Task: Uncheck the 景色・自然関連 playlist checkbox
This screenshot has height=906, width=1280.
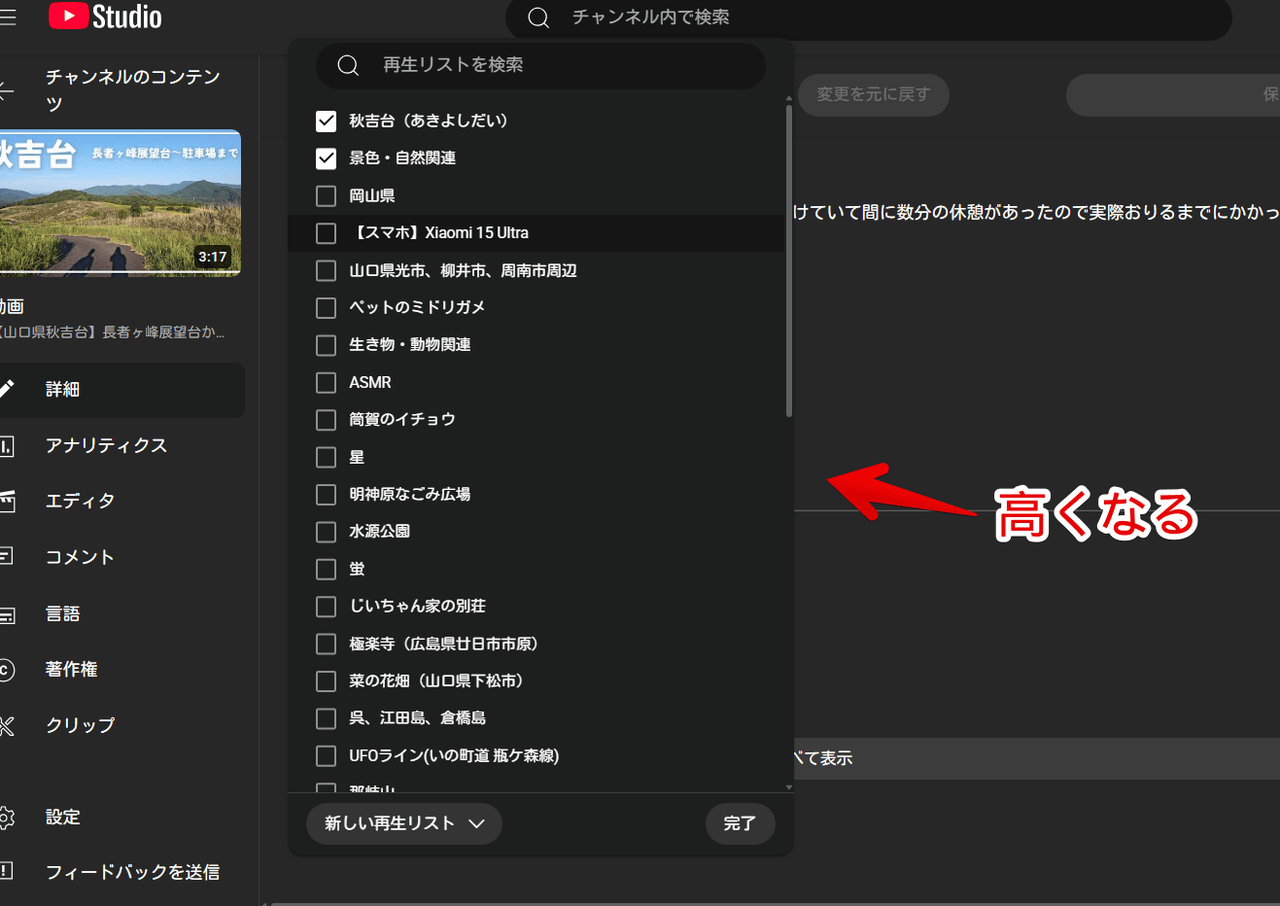Action: click(x=326, y=158)
